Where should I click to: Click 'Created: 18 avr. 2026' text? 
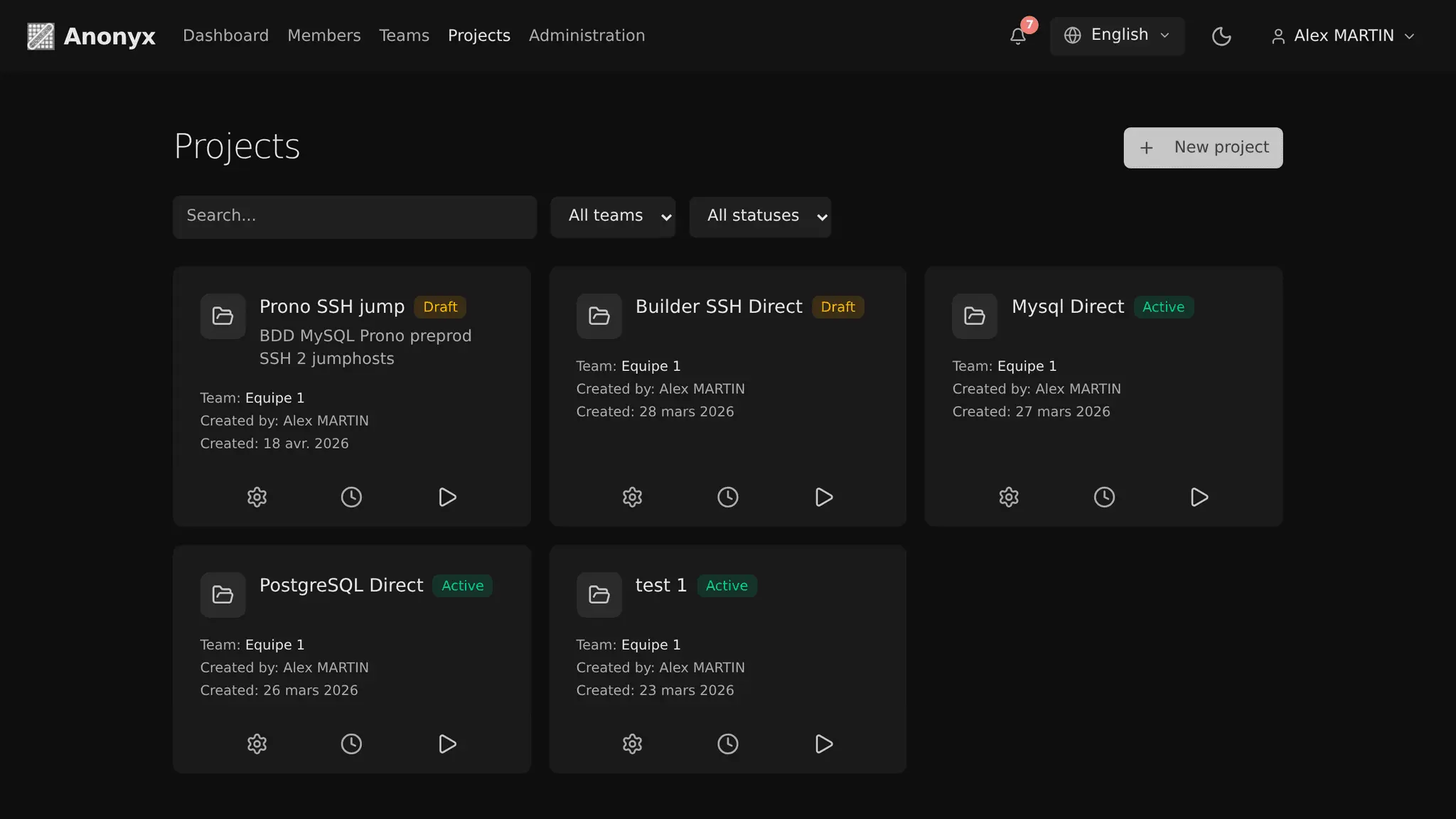click(274, 444)
